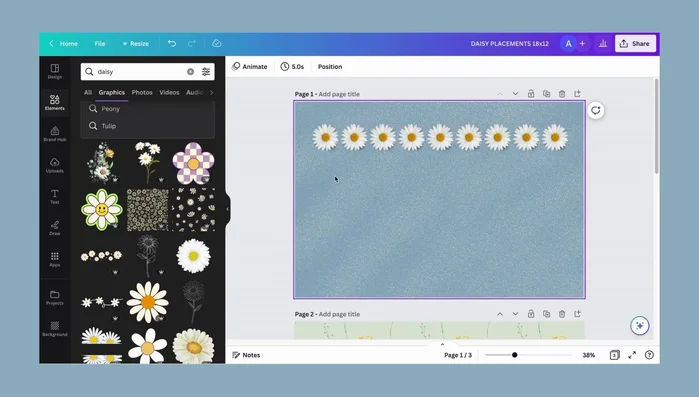
Task: Move Page 2 up arrow
Action: (x=500, y=314)
